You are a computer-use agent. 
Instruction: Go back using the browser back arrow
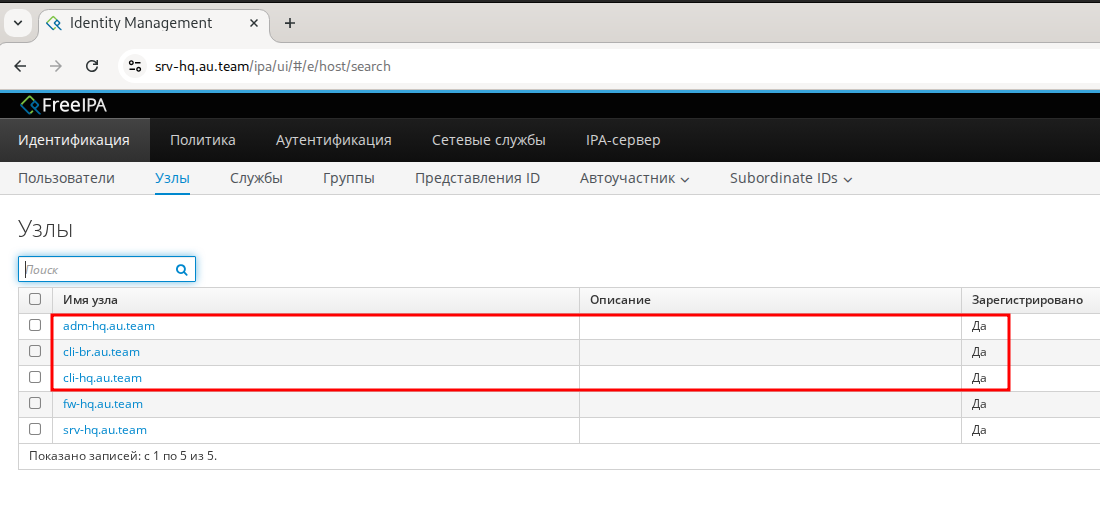click(x=21, y=66)
